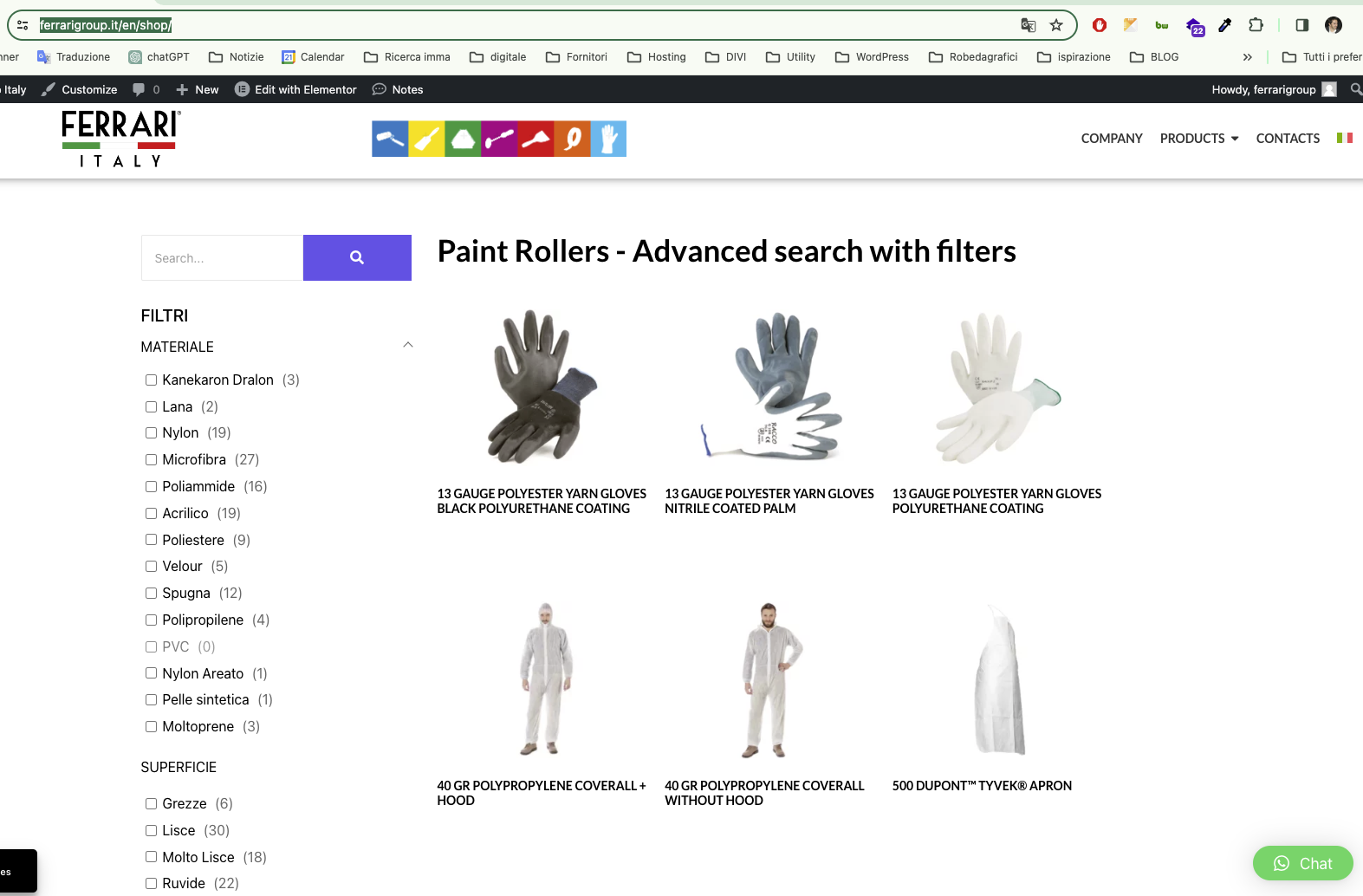The height and width of the screenshot is (896, 1363).
Task: Tick the Acrilico material checkbox
Action: tap(151, 513)
